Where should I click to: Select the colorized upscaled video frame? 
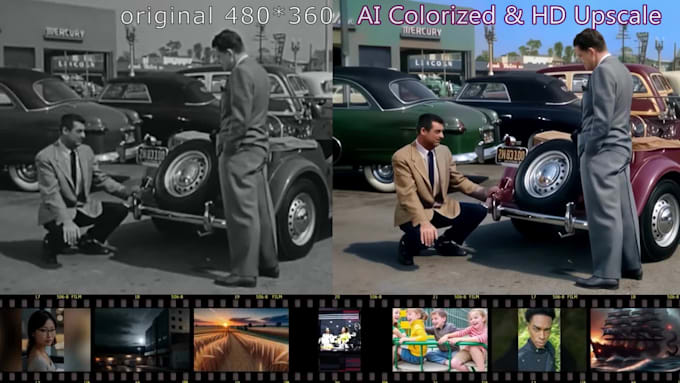[x=507, y=147]
